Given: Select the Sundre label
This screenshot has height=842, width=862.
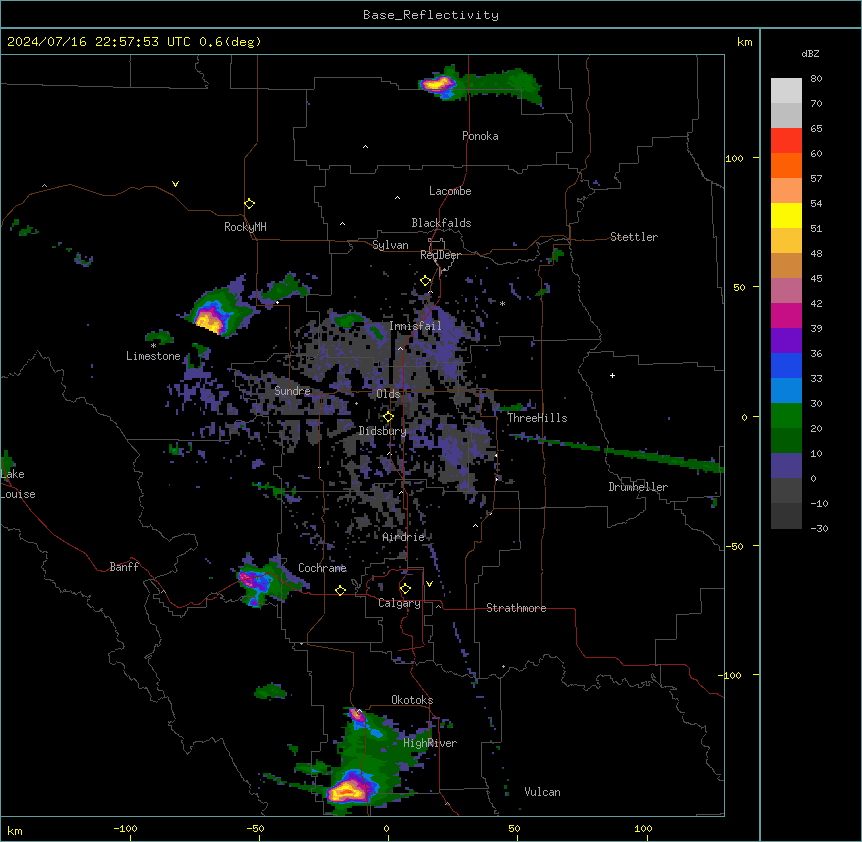Looking at the screenshot, I should [x=292, y=391].
